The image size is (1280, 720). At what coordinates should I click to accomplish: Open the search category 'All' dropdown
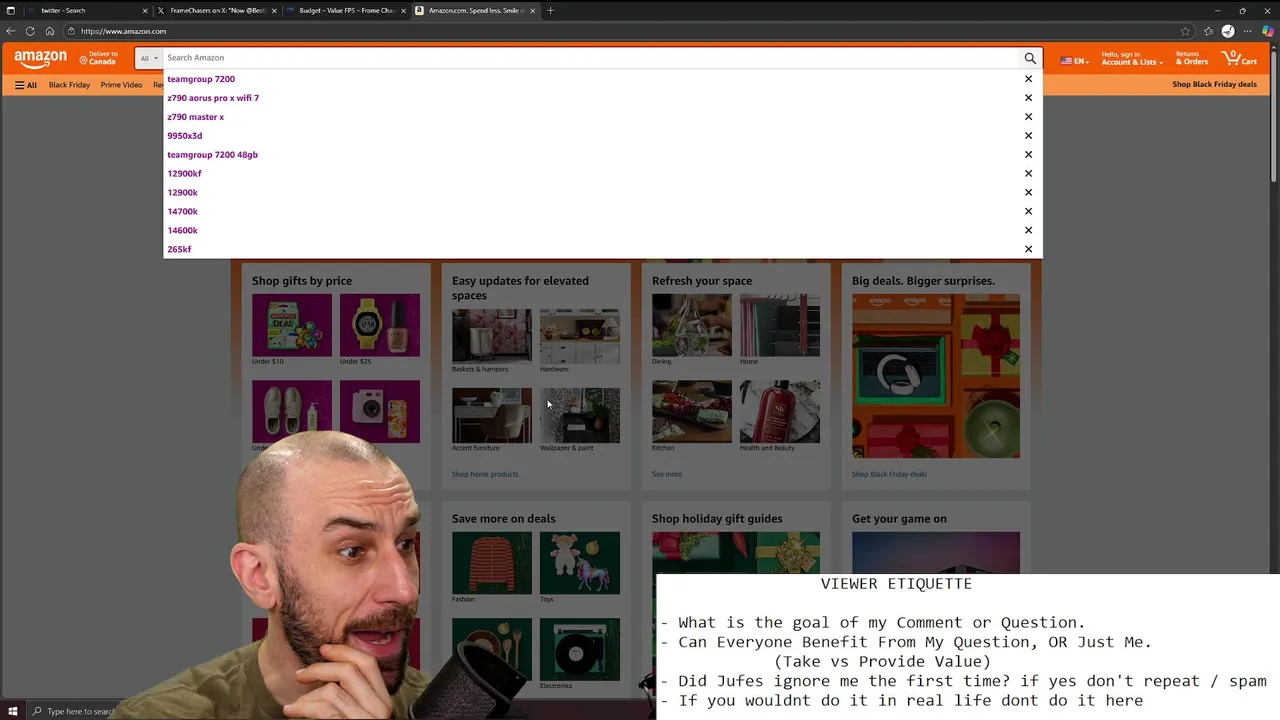149,58
